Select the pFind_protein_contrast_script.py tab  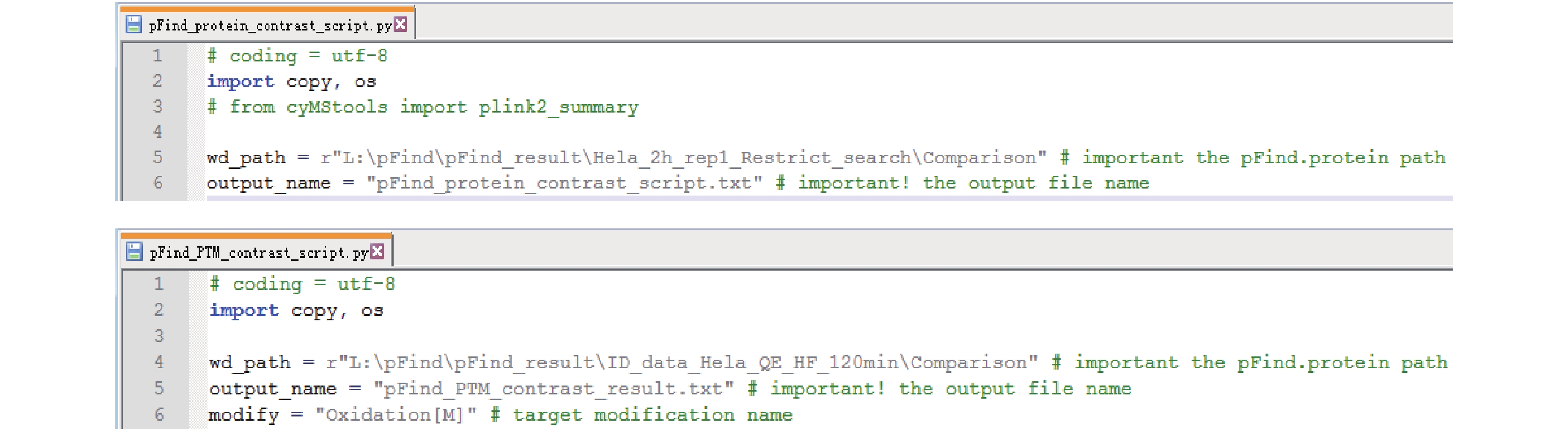[268, 24]
